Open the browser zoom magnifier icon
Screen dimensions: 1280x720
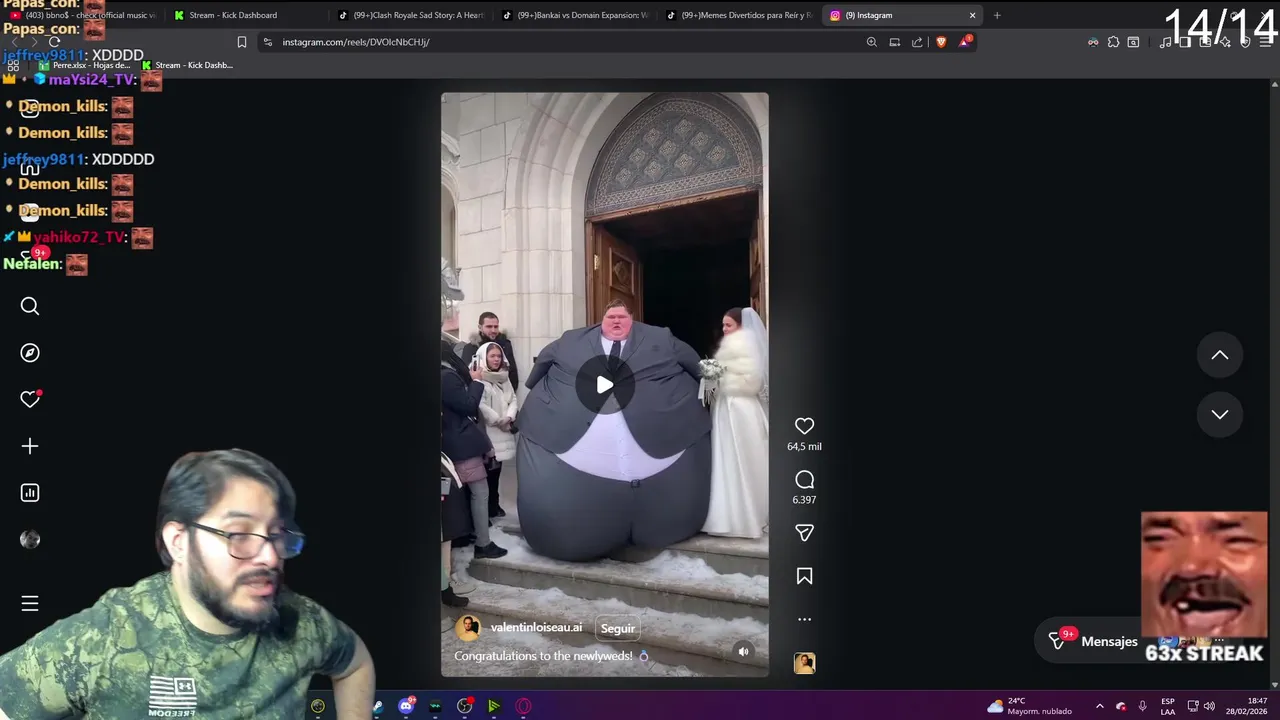872,42
